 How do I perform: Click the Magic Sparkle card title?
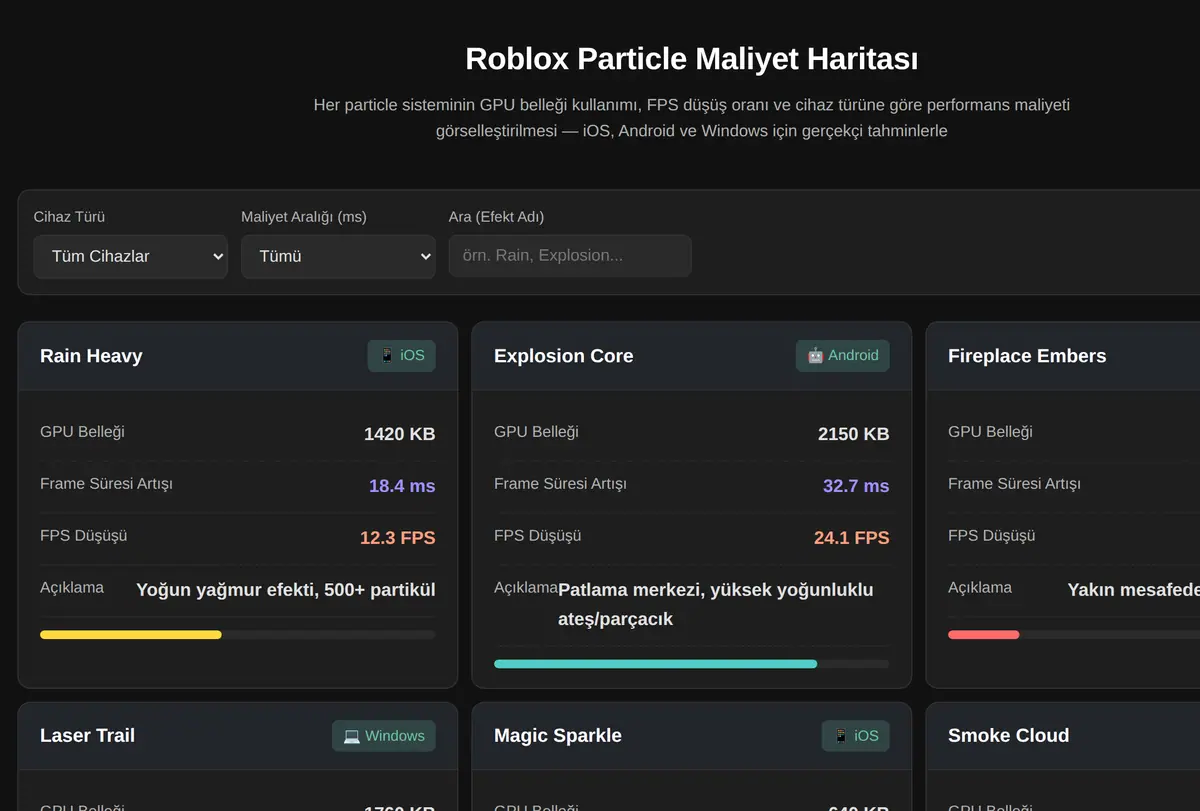pyautogui.click(x=558, y=736)
